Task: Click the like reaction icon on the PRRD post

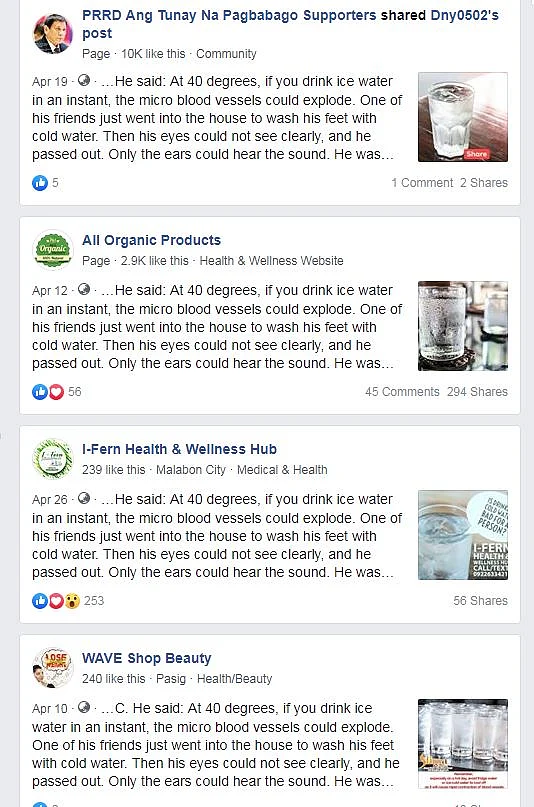Action: tap(40, 183)
